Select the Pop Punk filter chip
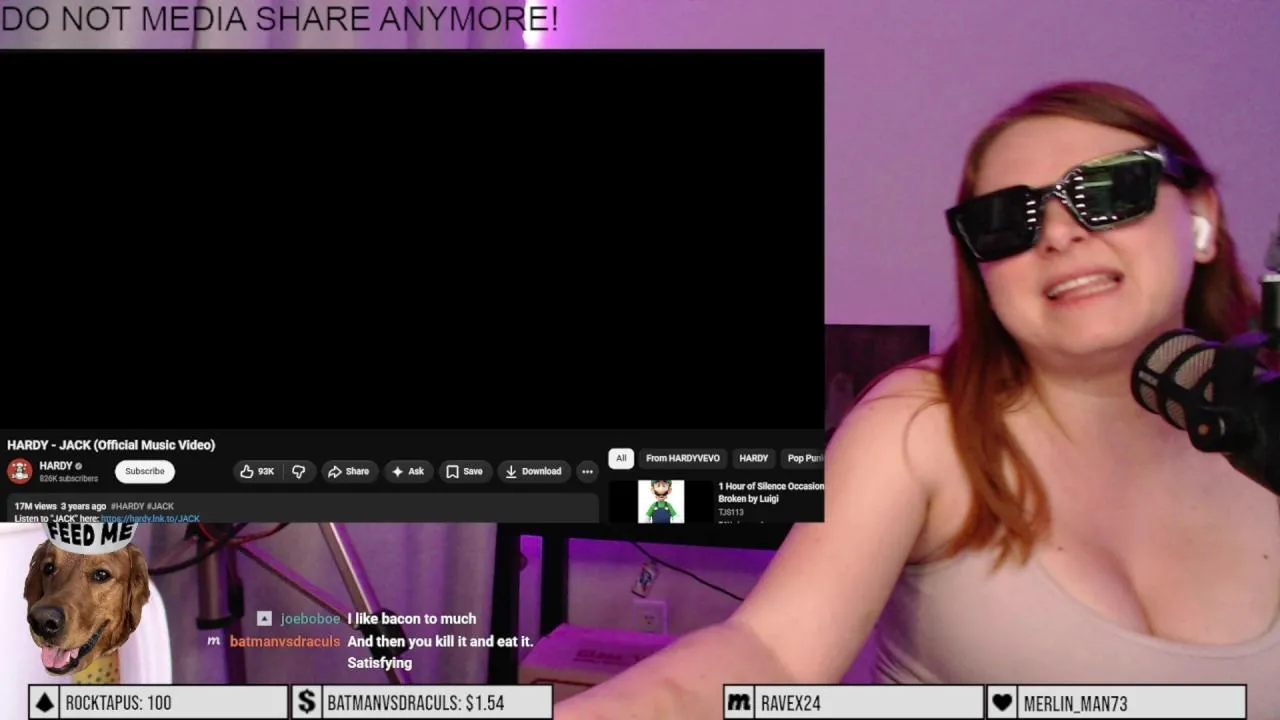 click(x=803, y=458)
